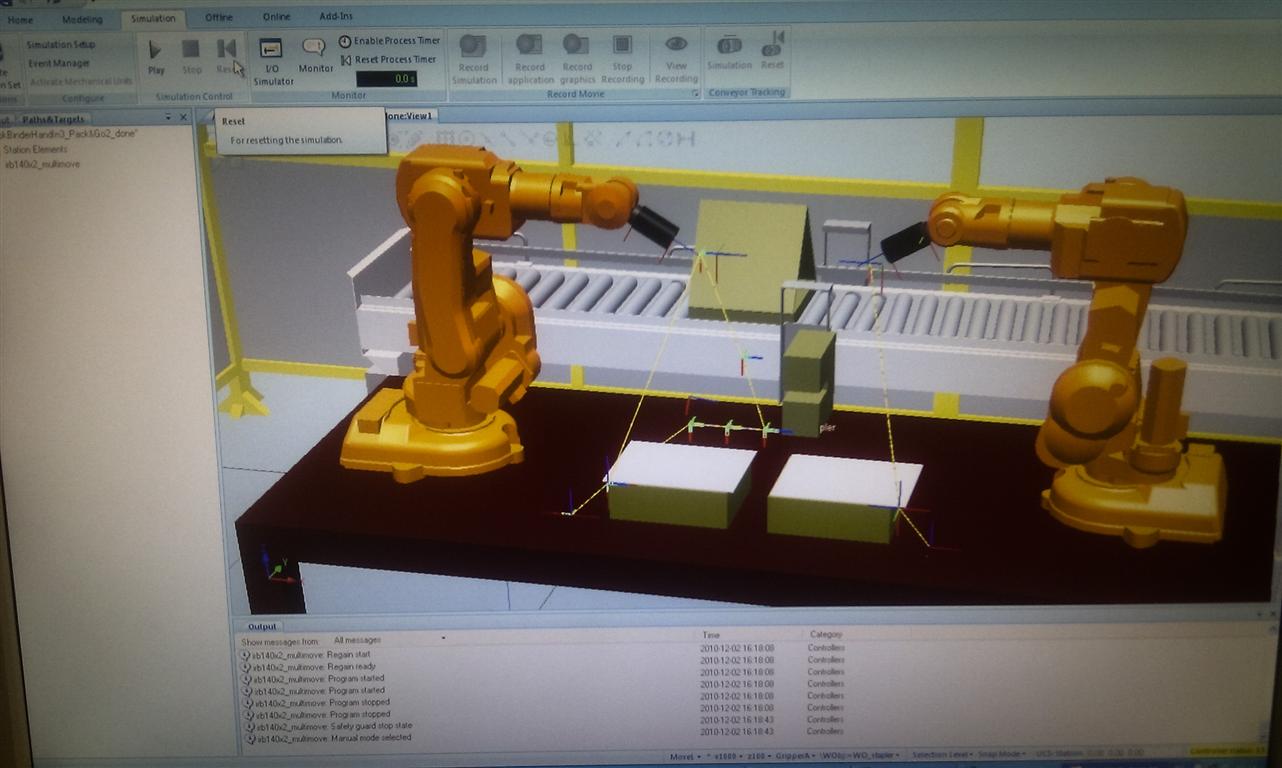
Task: Open the Home ribbon tab
Action: [20, 19]
